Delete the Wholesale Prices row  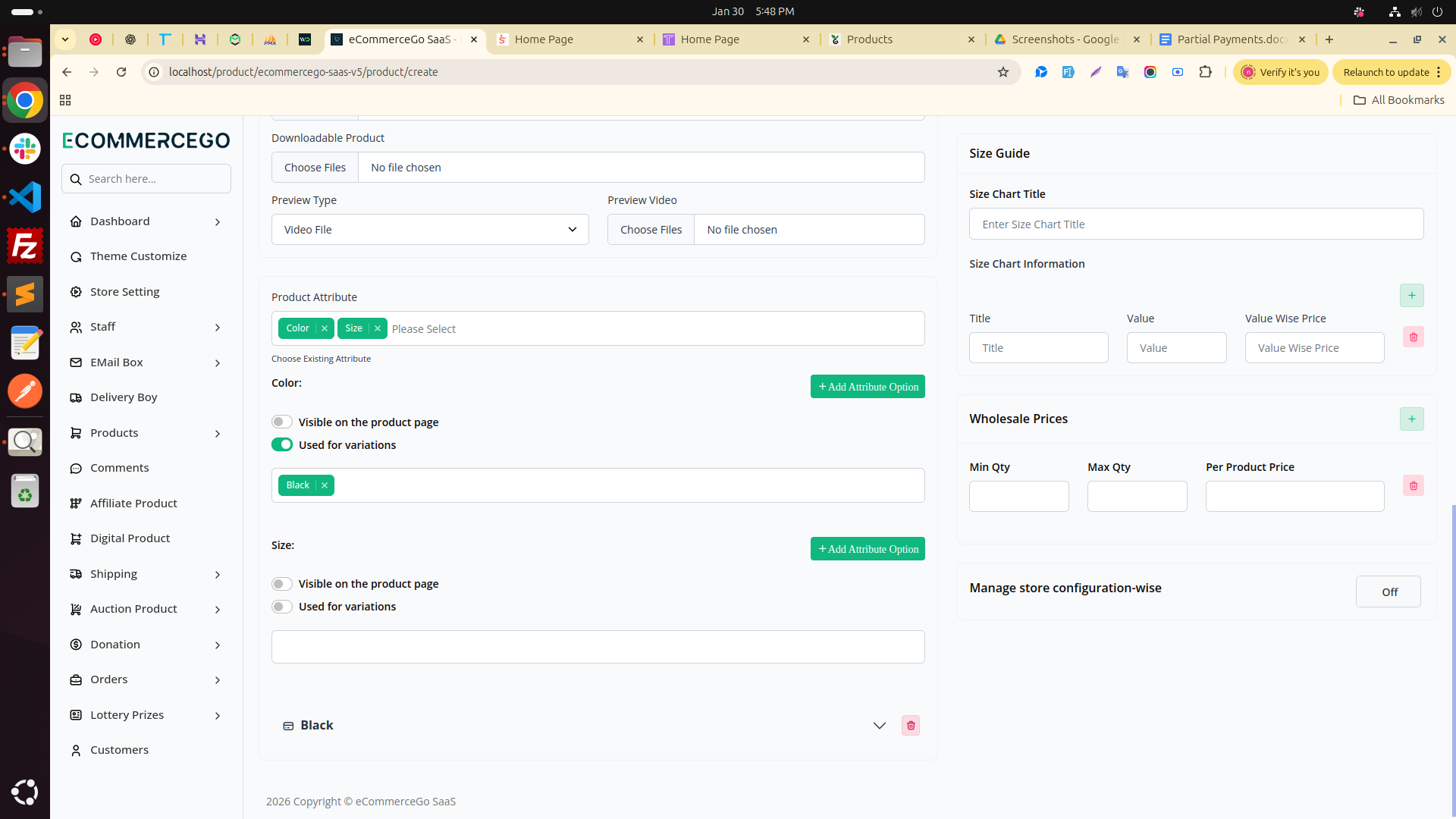tap(1413, 485)
